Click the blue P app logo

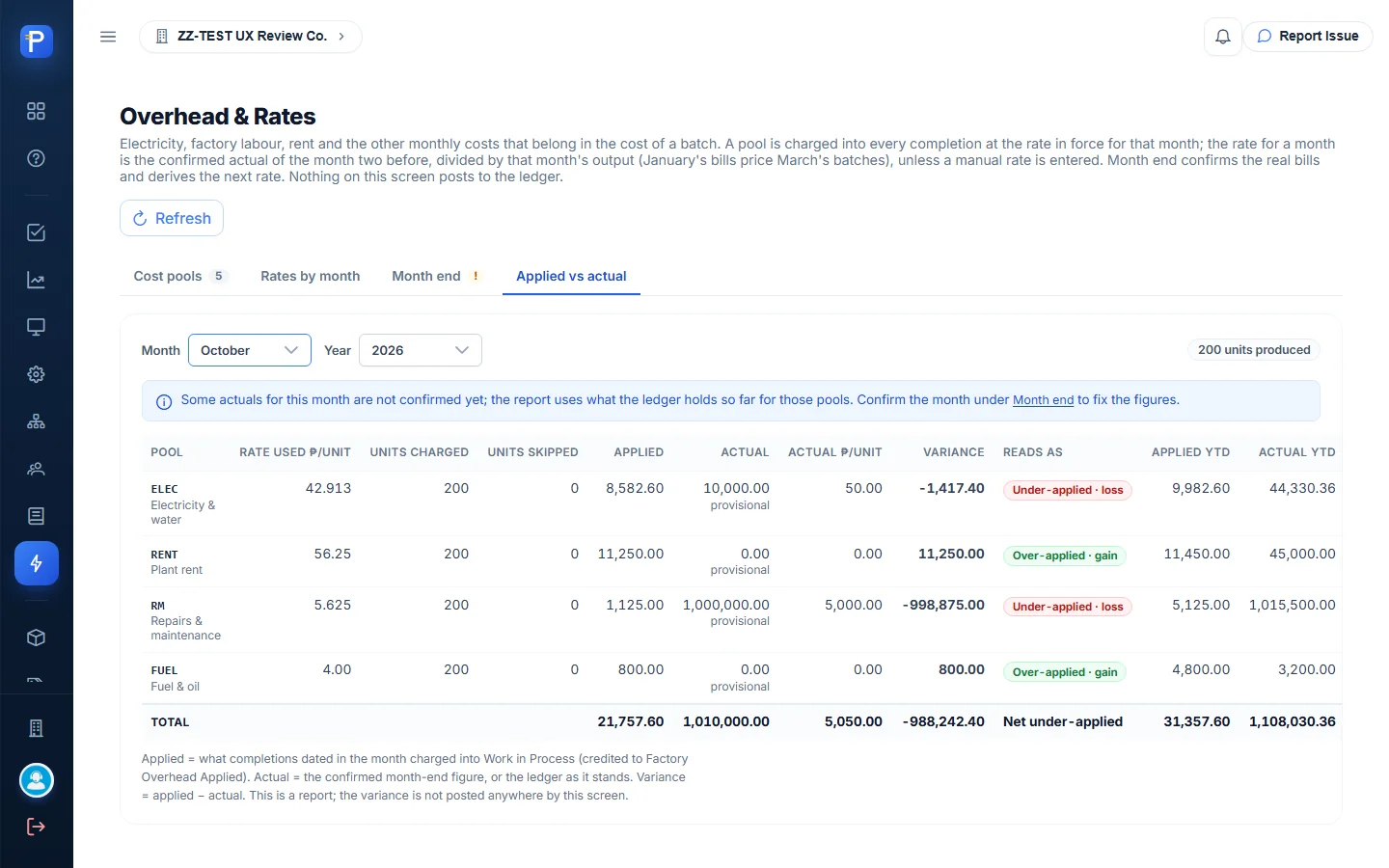pyautogui.click(x=37, y=41)
